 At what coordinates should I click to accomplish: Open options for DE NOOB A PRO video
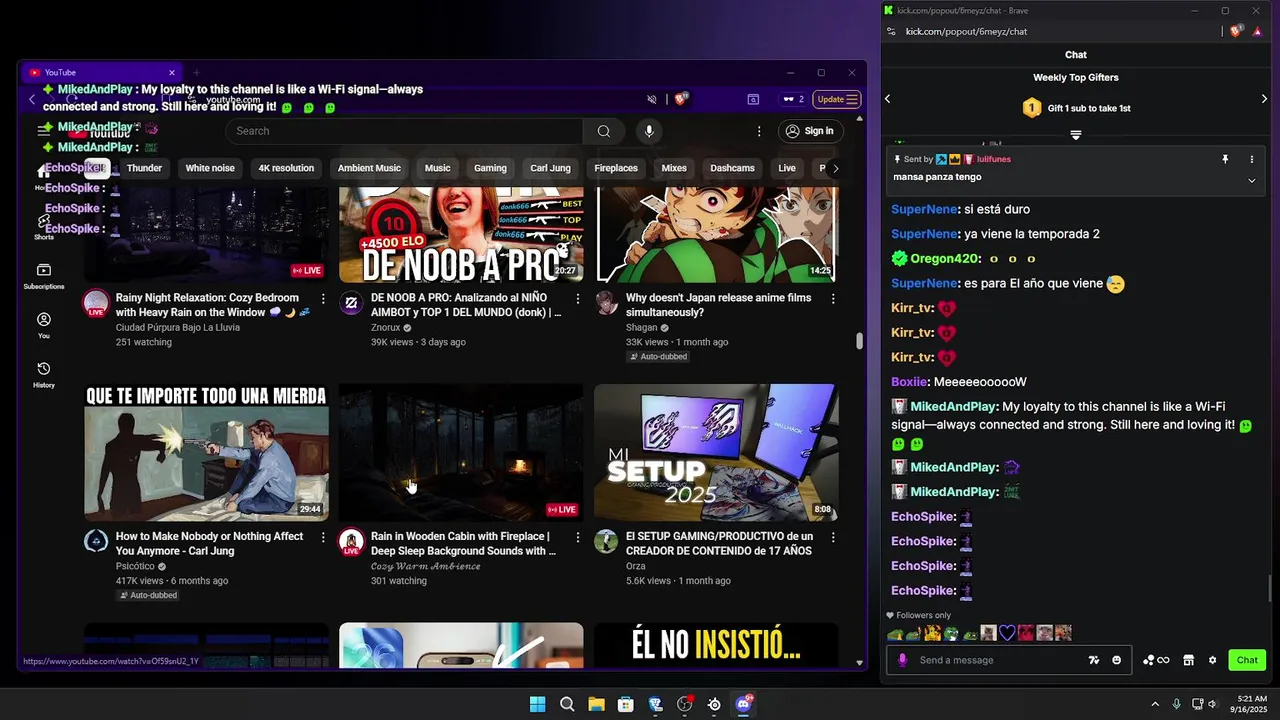pos(578,298)
